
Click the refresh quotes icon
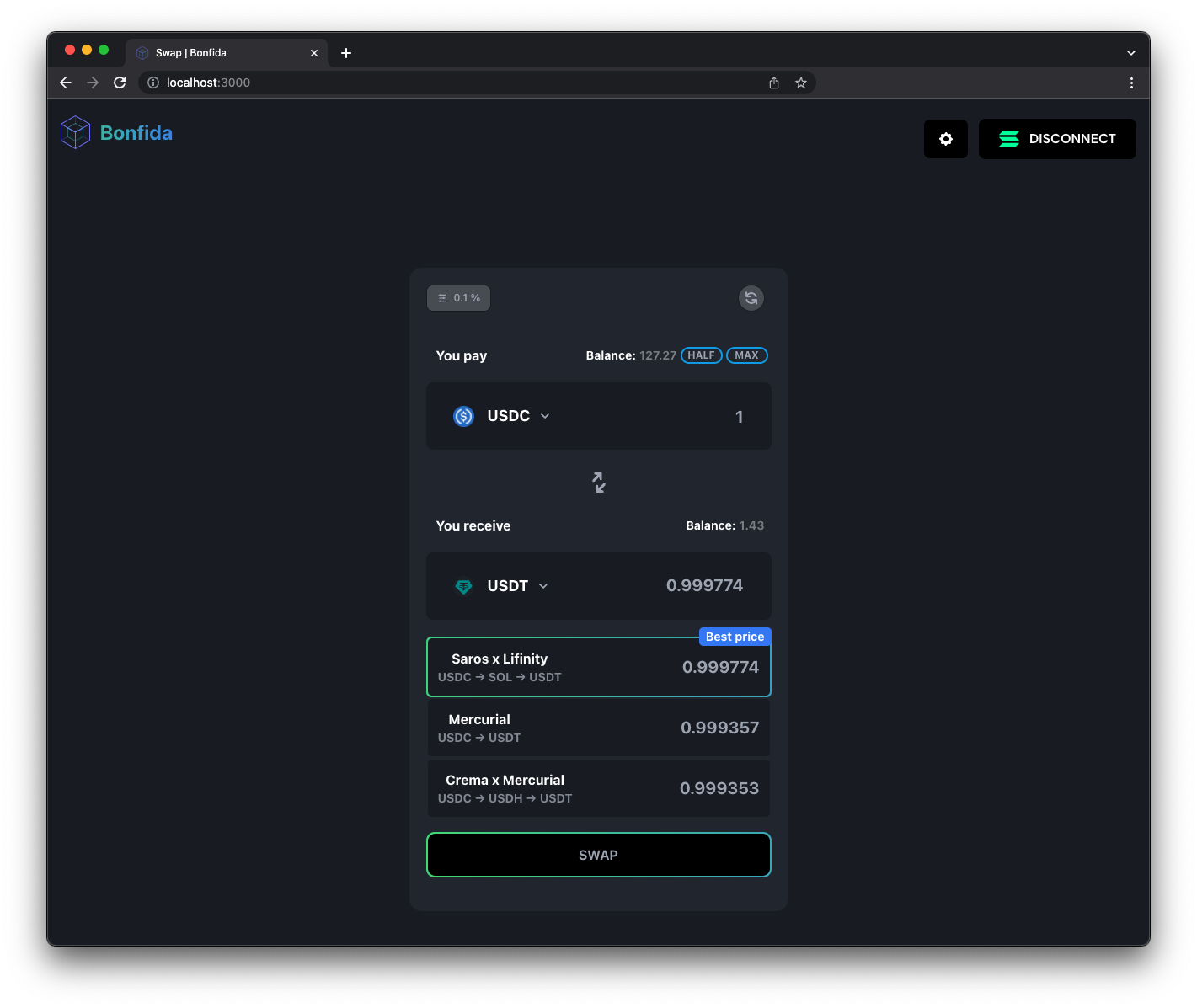(x=751, y=298)
